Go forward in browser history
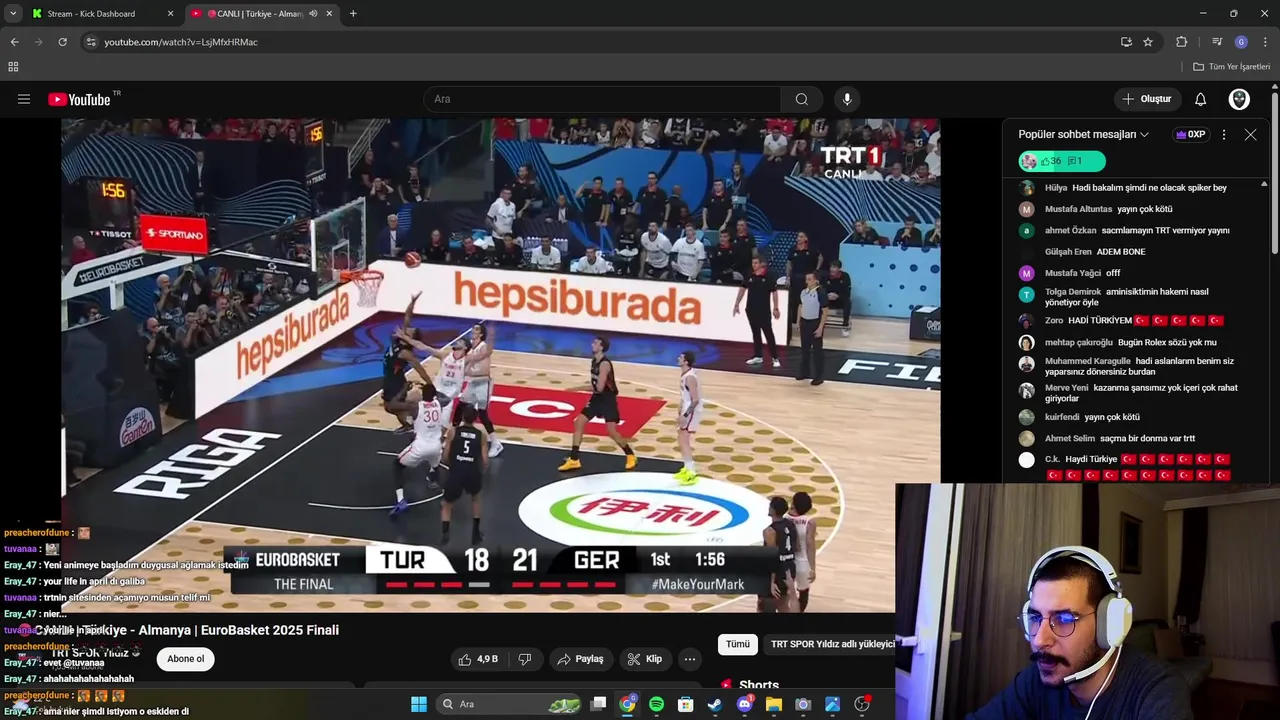Screen dimensions: 1280x720 tap(38, 42)
